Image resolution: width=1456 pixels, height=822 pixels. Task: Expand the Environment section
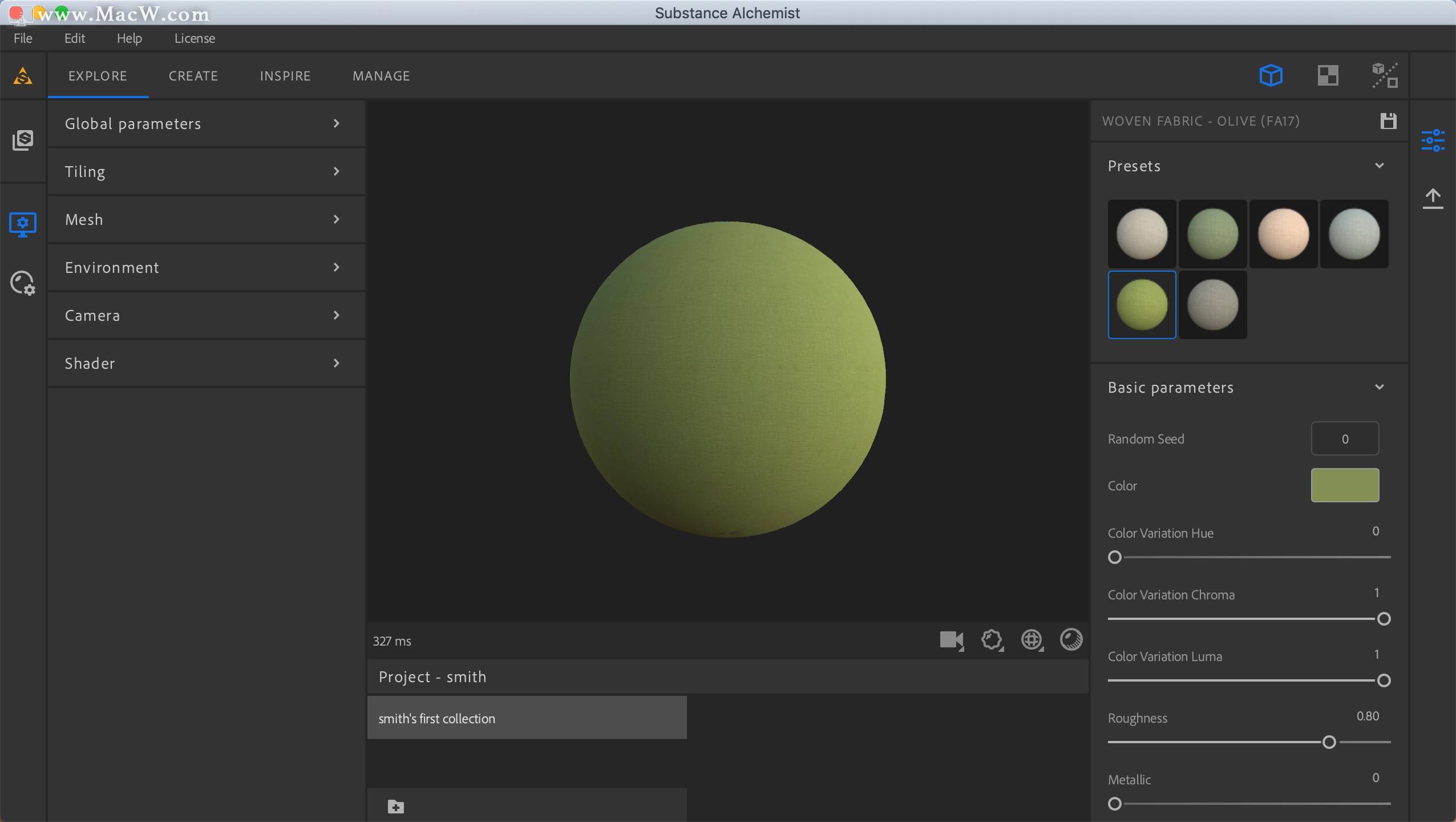pos(207,267)
